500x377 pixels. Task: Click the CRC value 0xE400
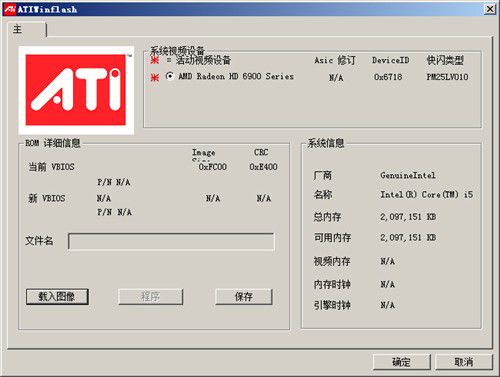click(263, 167)
